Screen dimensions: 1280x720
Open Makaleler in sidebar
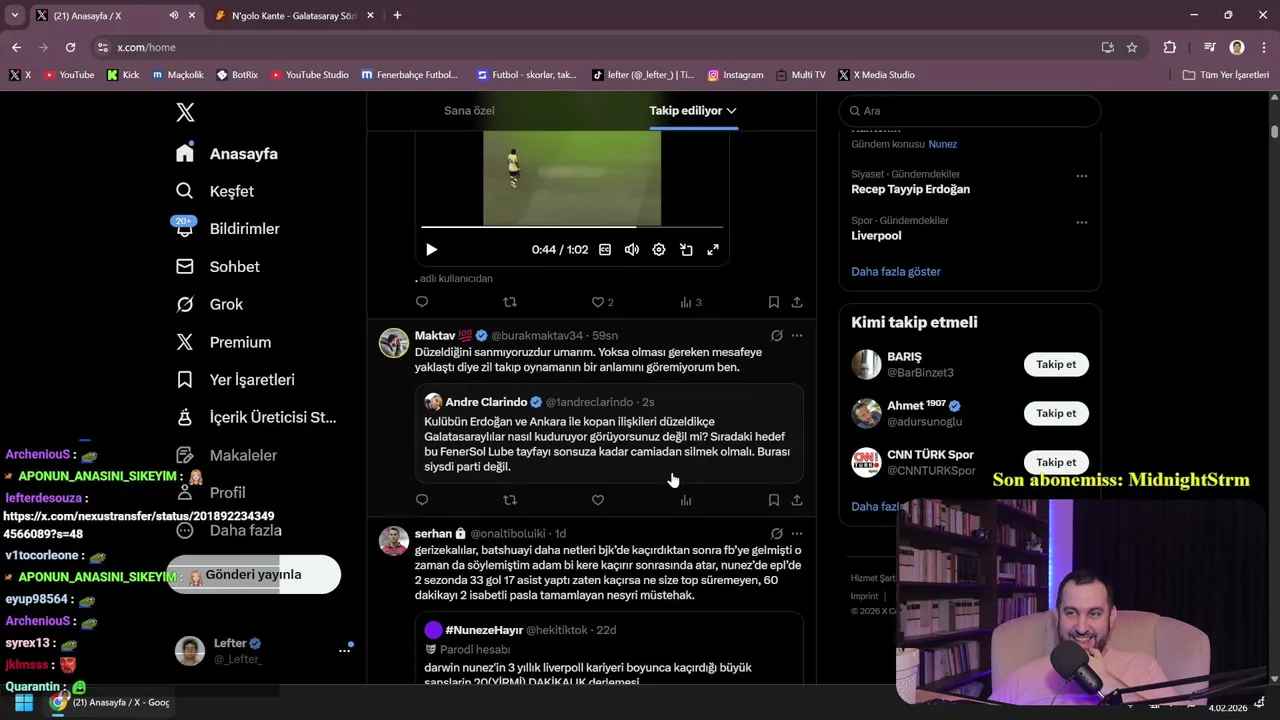225,455
